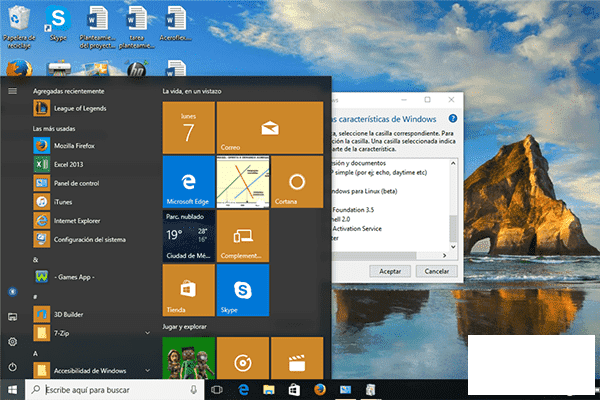Click the # index header in app list
Image resolution: width=600 pixels, height=400 pixels.
point(35,297)
